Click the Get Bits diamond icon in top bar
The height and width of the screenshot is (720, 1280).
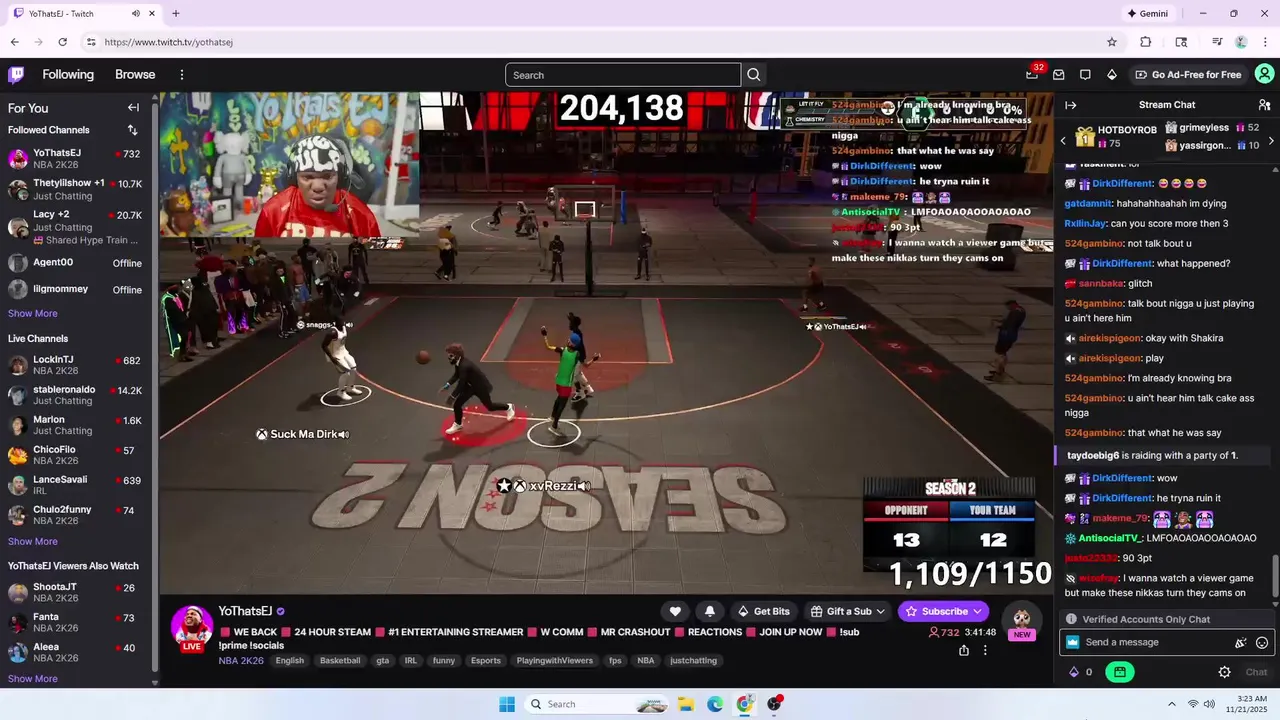[1111, 75]
